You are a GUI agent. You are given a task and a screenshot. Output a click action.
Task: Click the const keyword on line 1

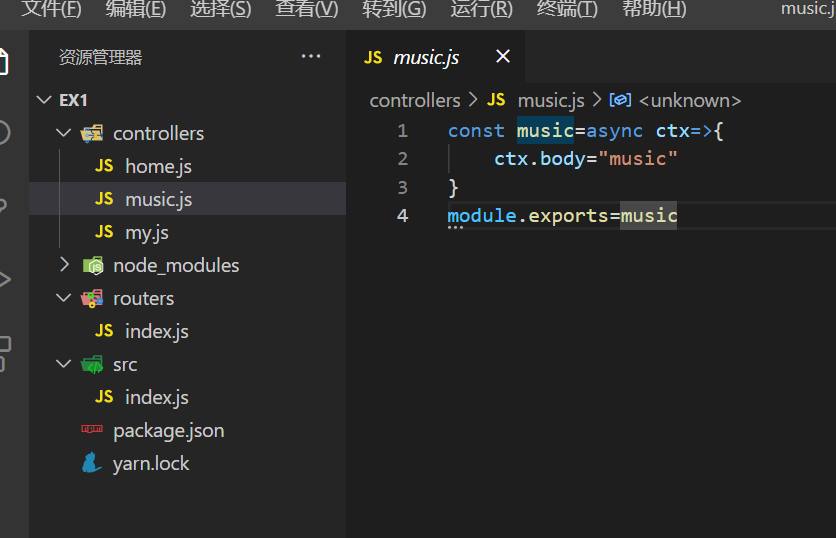click(476, 131)
